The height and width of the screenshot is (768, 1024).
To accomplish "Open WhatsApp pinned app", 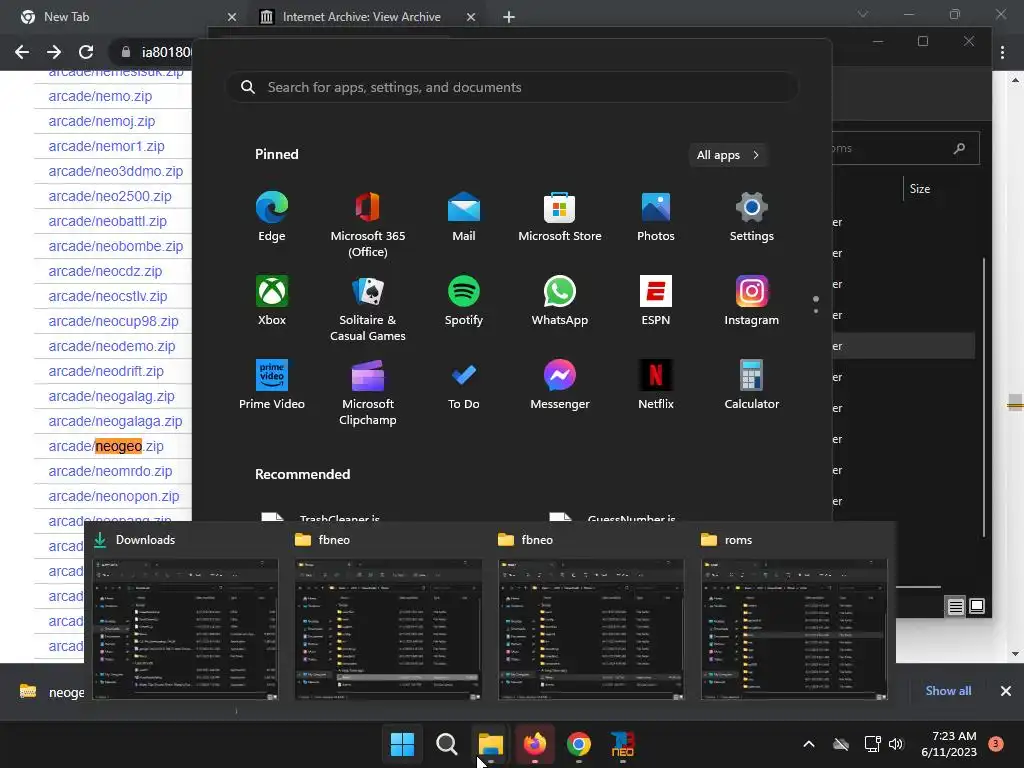I will tap(560, 301).
